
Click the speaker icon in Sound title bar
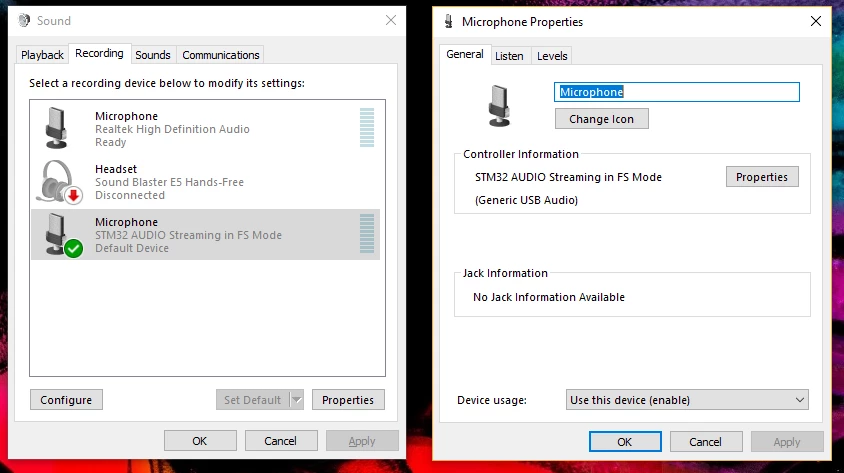click(x=24, y=20)
